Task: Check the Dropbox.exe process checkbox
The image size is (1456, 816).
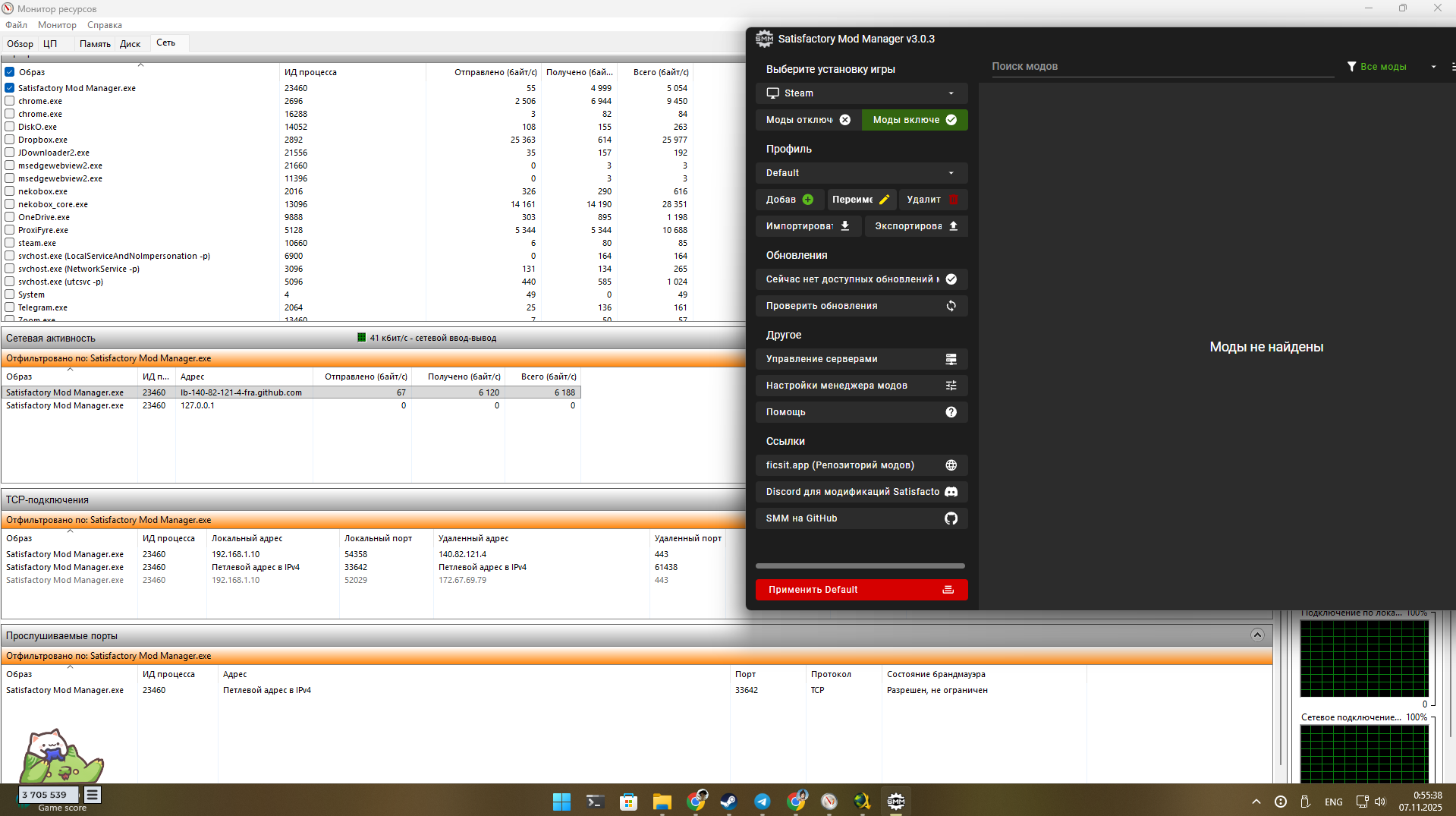Action: 10,140
